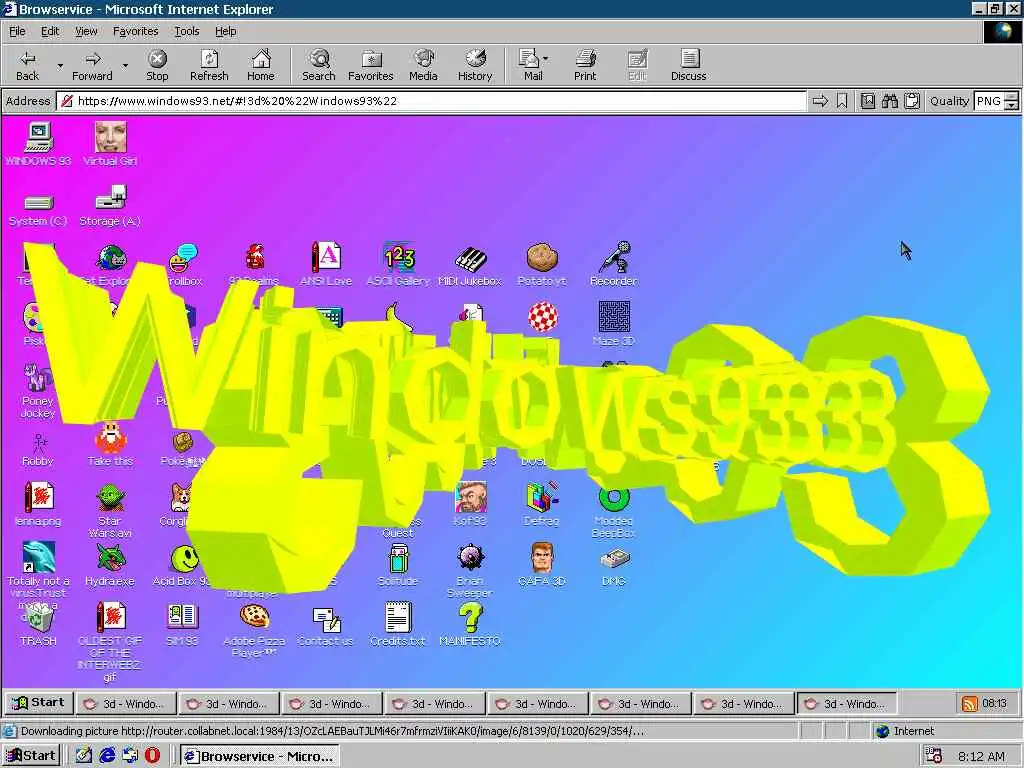The height and width of the screenshot is (768, 1024).
Task: Expand the Mail button dropdown arrow
Action: tap(546, 59)
